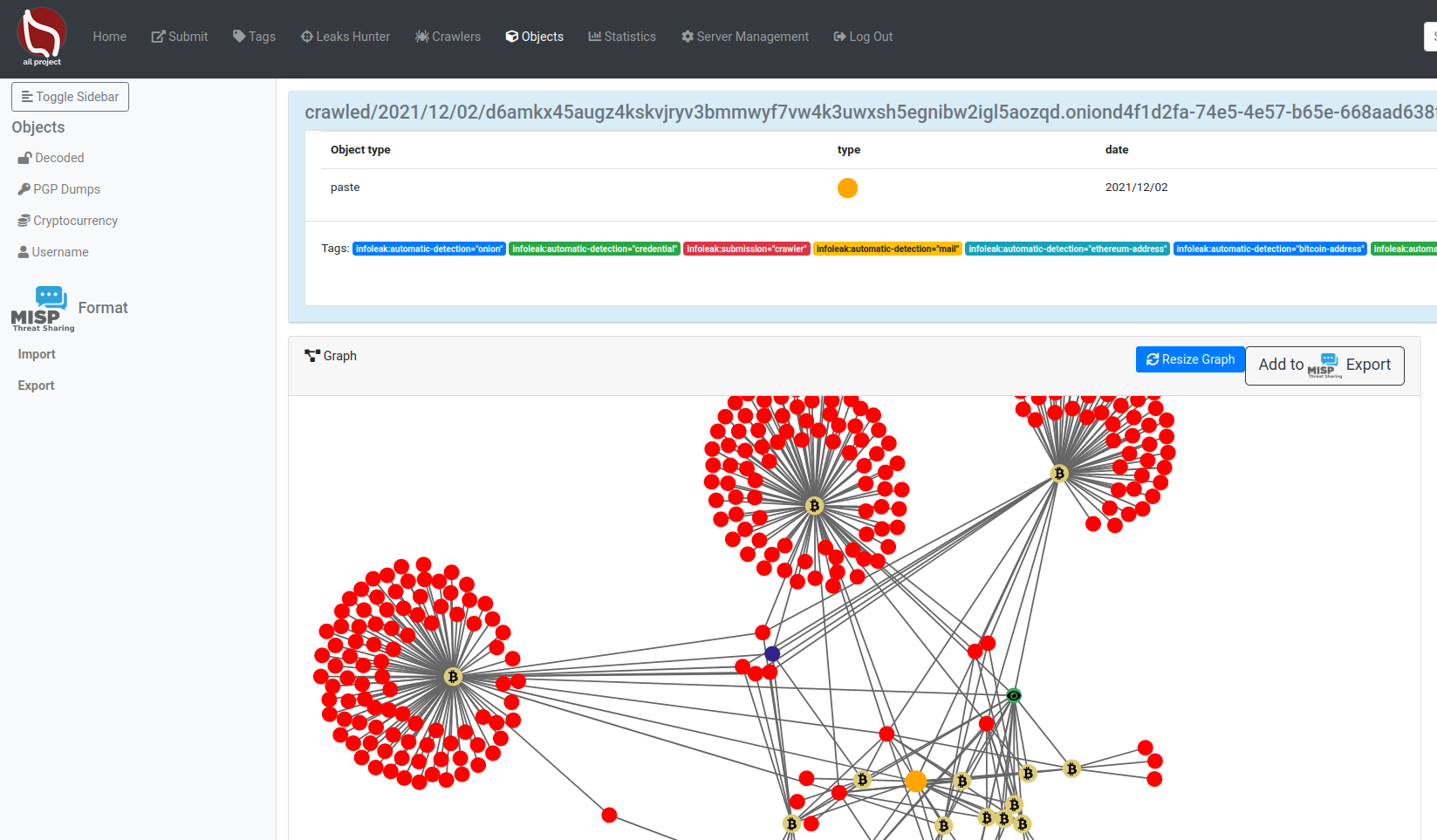Click the Resize Graph button

(1190, 359)
